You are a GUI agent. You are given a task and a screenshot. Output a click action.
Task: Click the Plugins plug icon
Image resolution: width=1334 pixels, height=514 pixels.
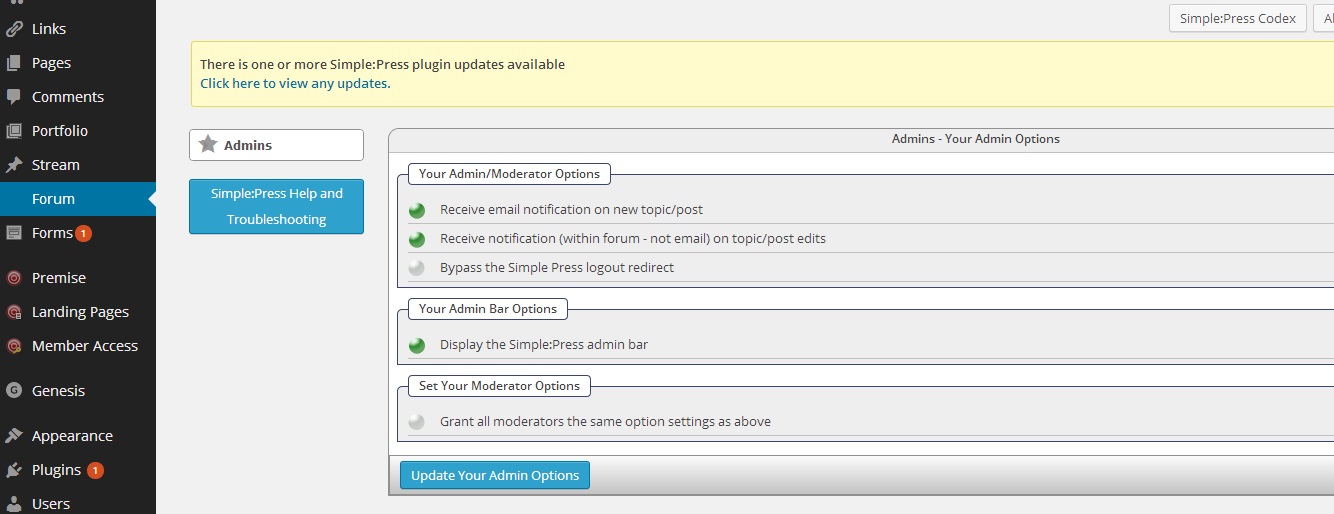(x=14, y=470)
